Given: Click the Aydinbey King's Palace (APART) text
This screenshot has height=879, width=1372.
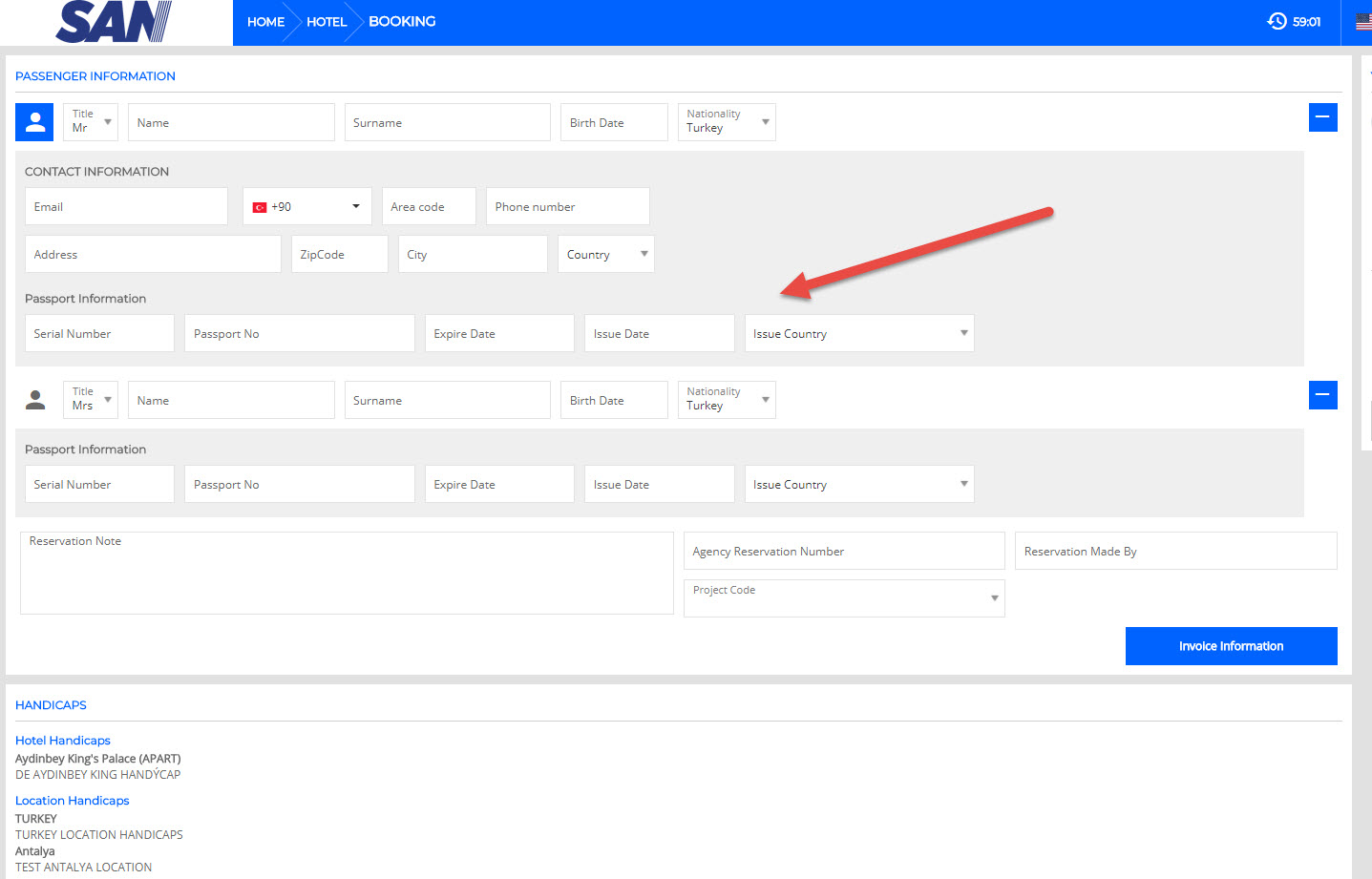Looking at the screenshot, I should [98, 759].
